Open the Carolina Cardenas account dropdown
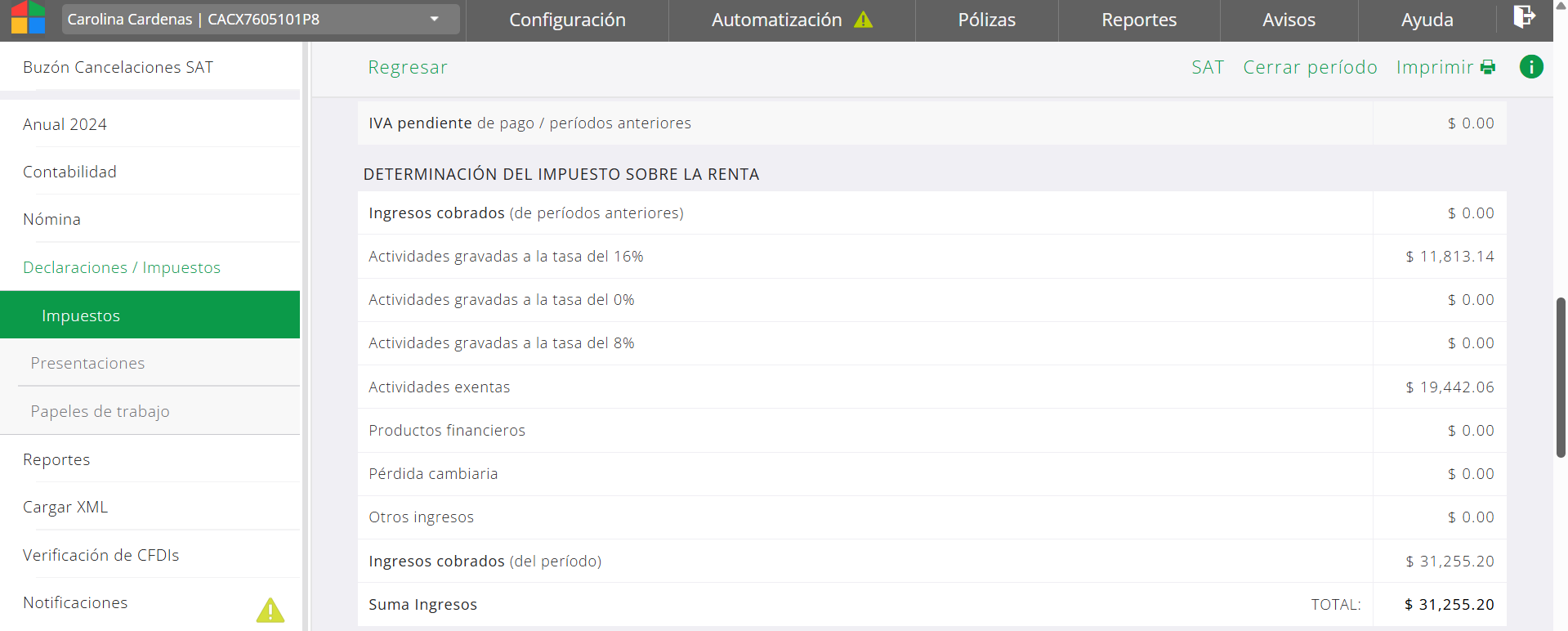 click(260, 20)
